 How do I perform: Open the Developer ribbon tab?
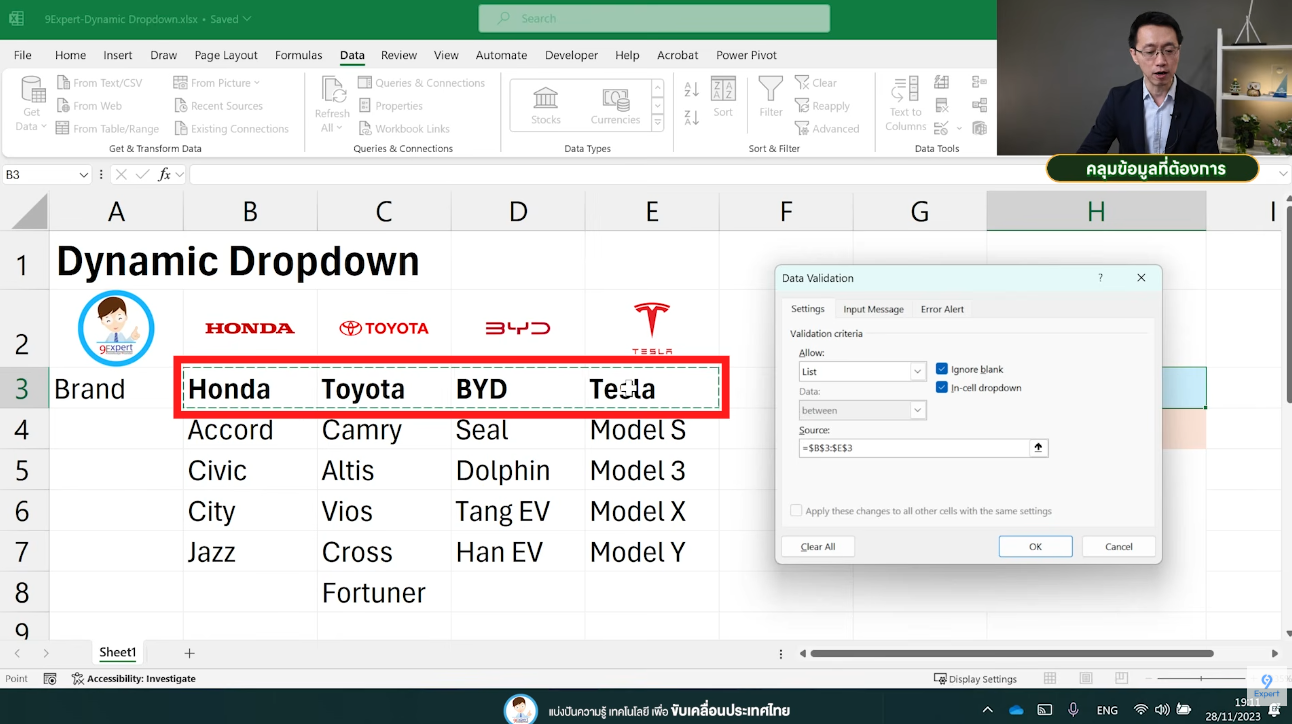[x=570, y=55]
